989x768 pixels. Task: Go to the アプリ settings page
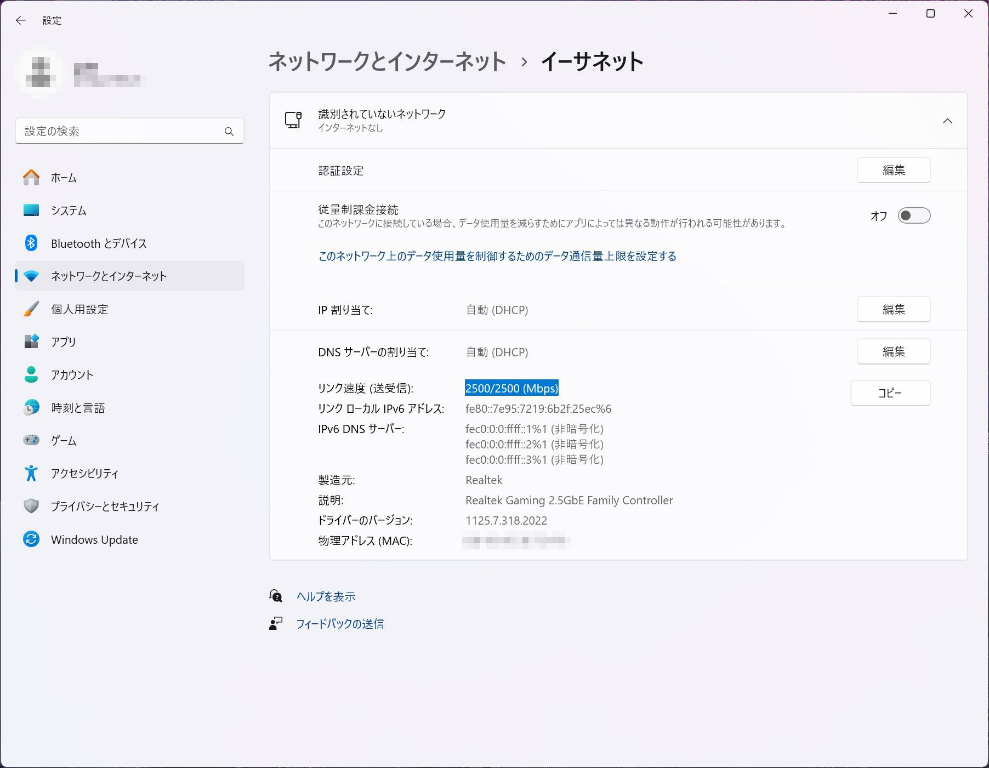(64, 342)
